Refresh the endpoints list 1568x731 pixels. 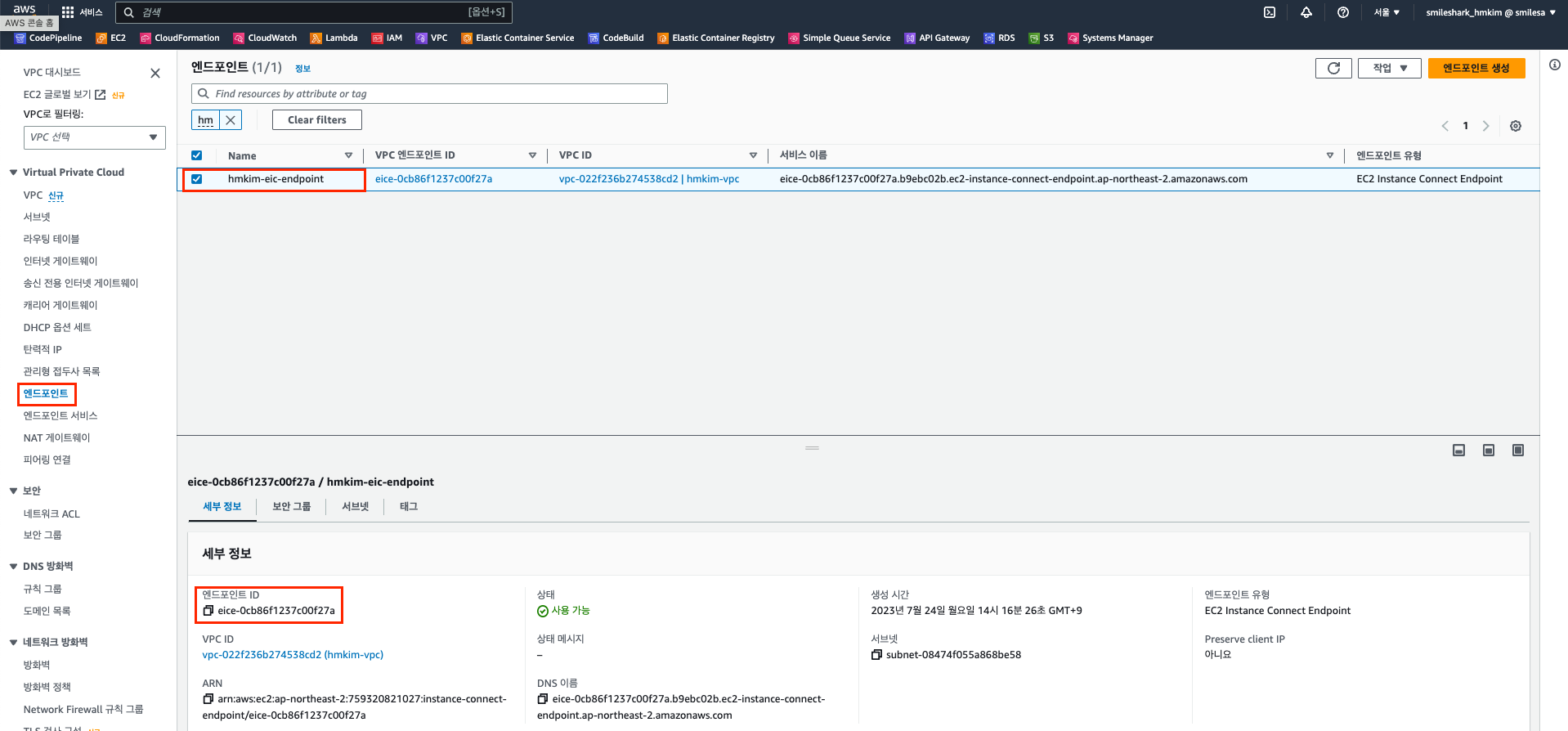click(x=1333, y=68)
